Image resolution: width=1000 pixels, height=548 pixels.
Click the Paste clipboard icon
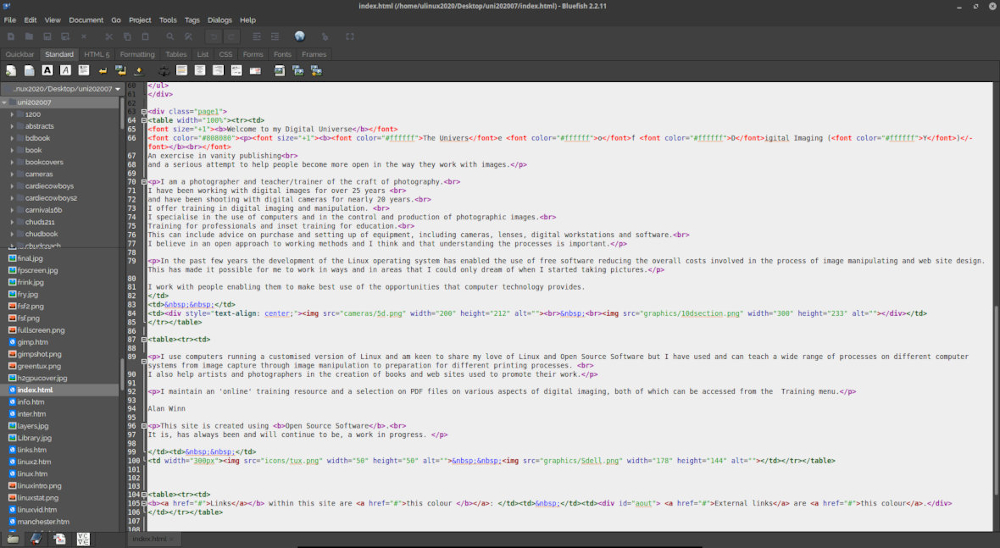[145, 36]
